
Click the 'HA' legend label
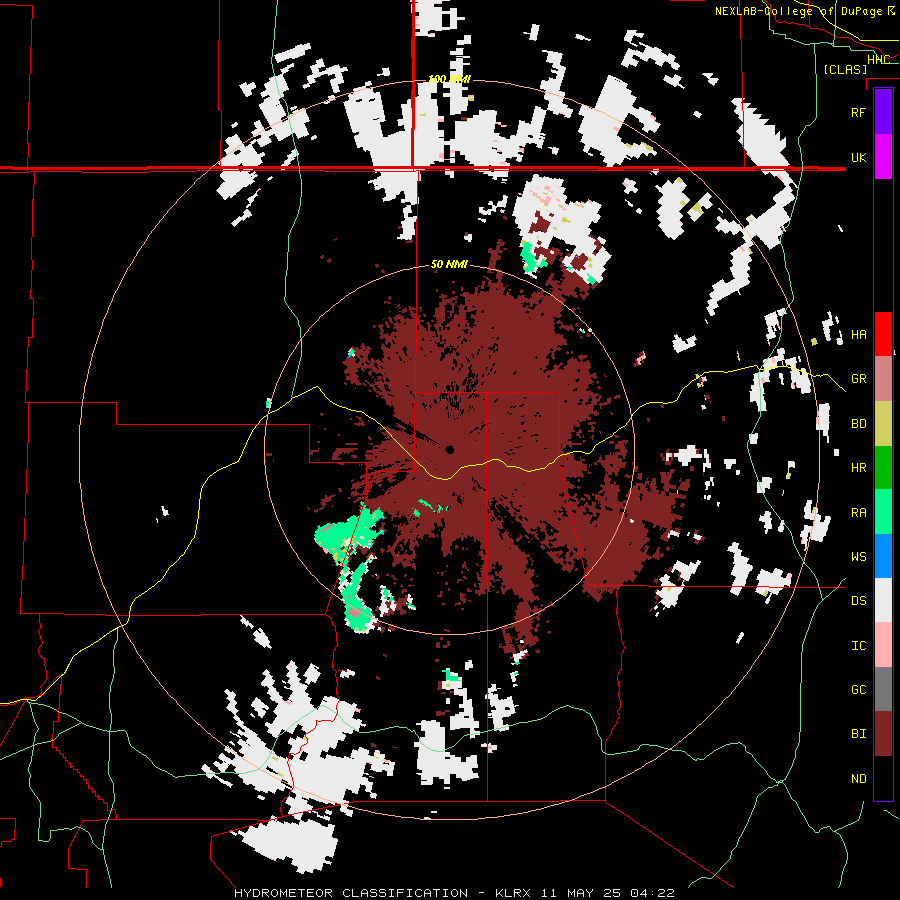coord(858,335)
